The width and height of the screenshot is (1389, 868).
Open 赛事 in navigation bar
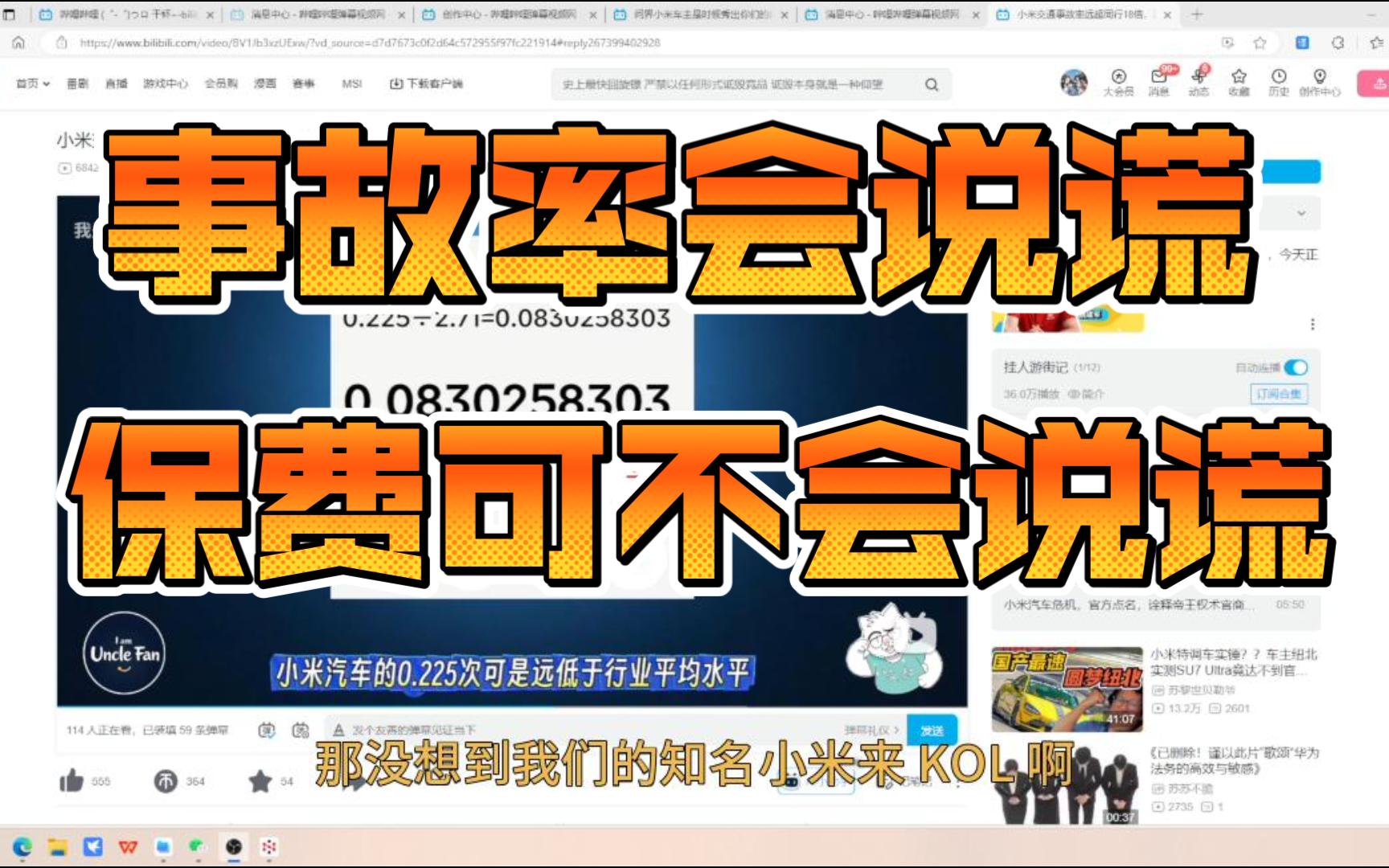tap(304, 83)
